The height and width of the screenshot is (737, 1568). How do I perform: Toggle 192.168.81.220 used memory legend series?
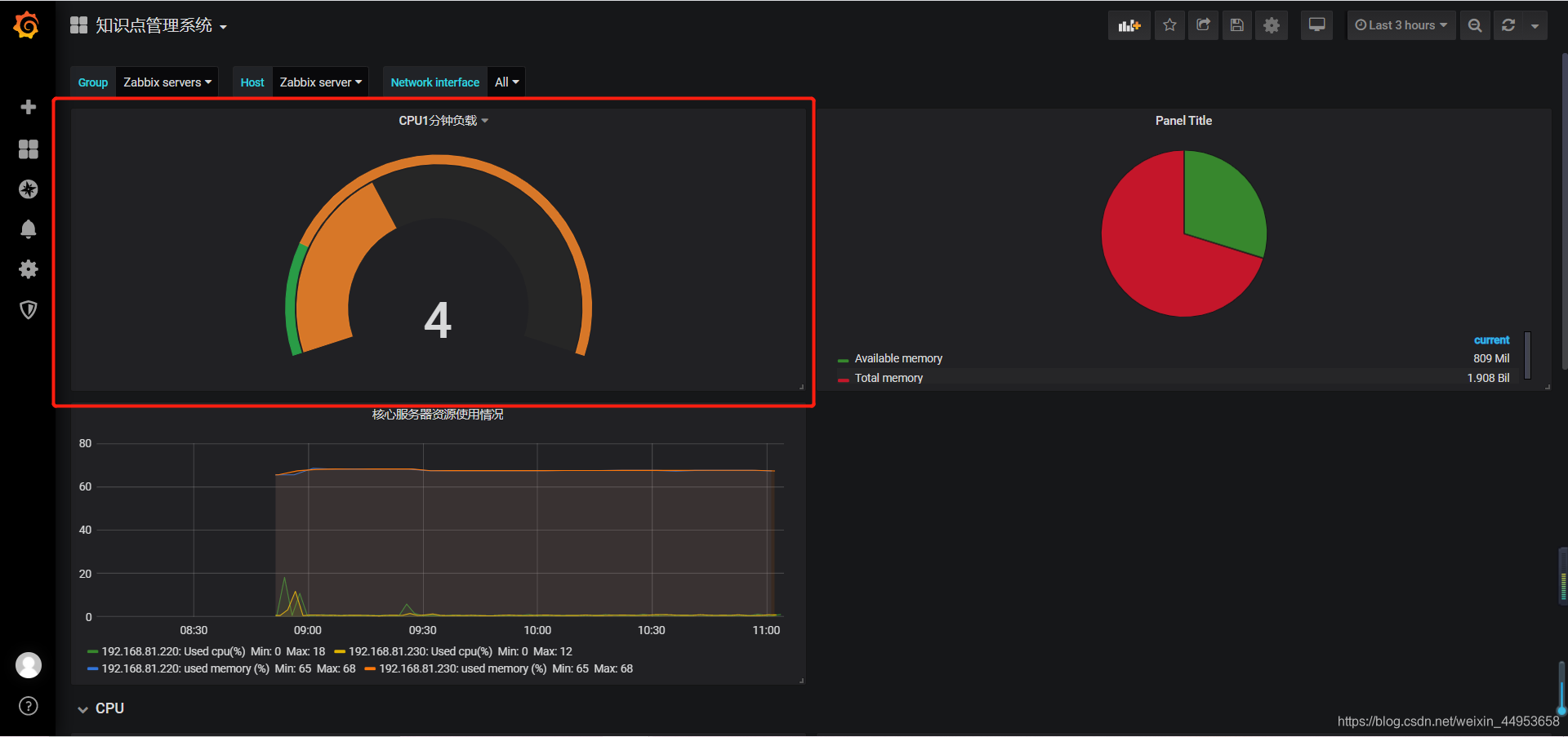click(185, 668)
